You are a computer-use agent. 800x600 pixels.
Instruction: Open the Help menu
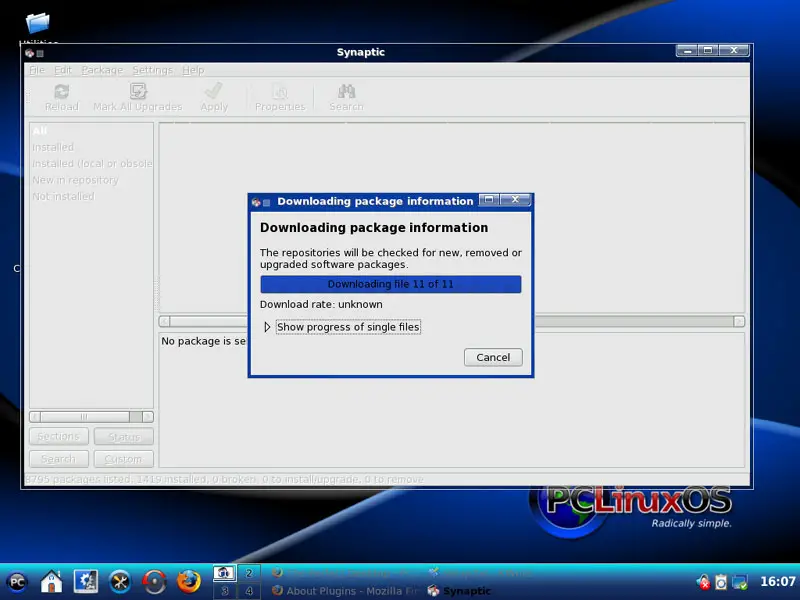coord(193,70)
